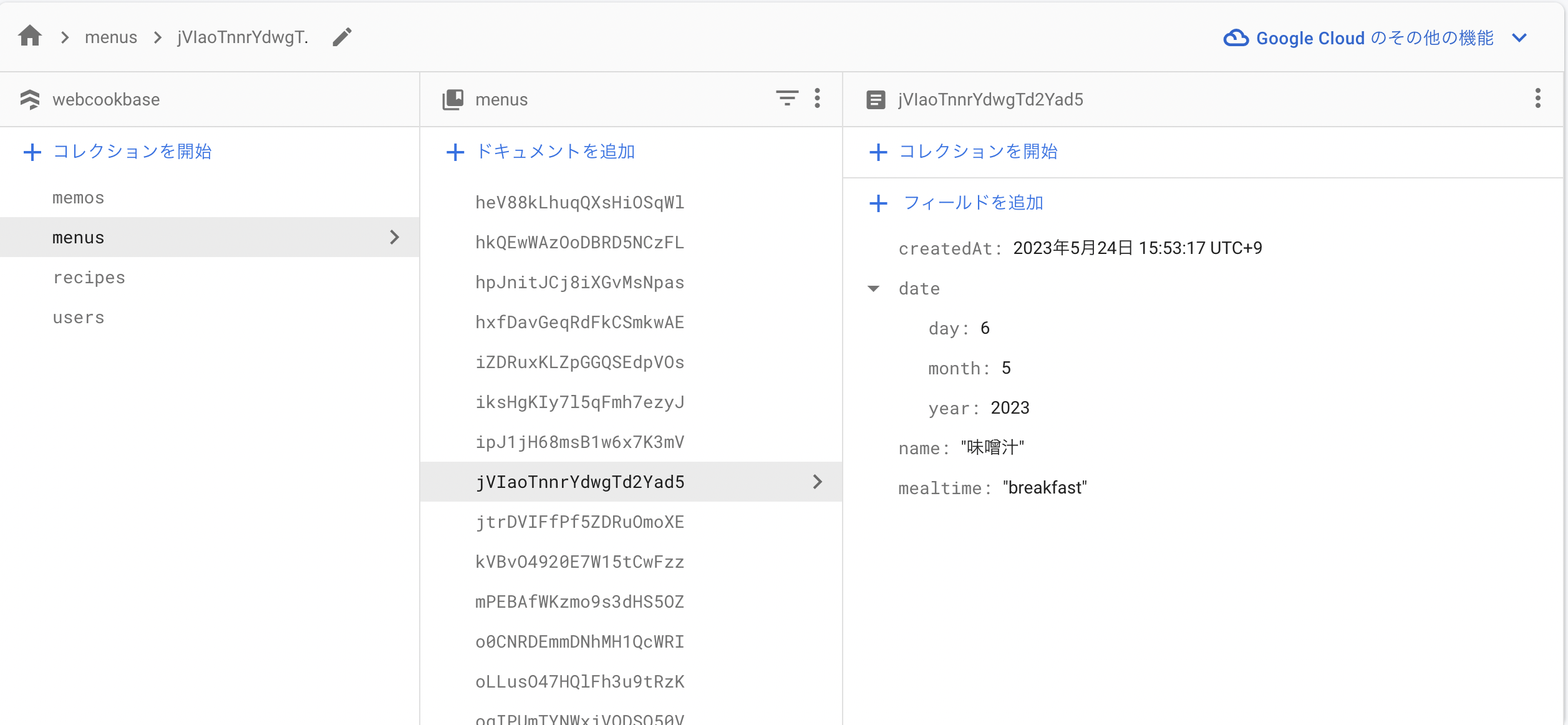Open the memos collection
The height and width of the screenshot is (725, 1568).
tap(78, 197)
